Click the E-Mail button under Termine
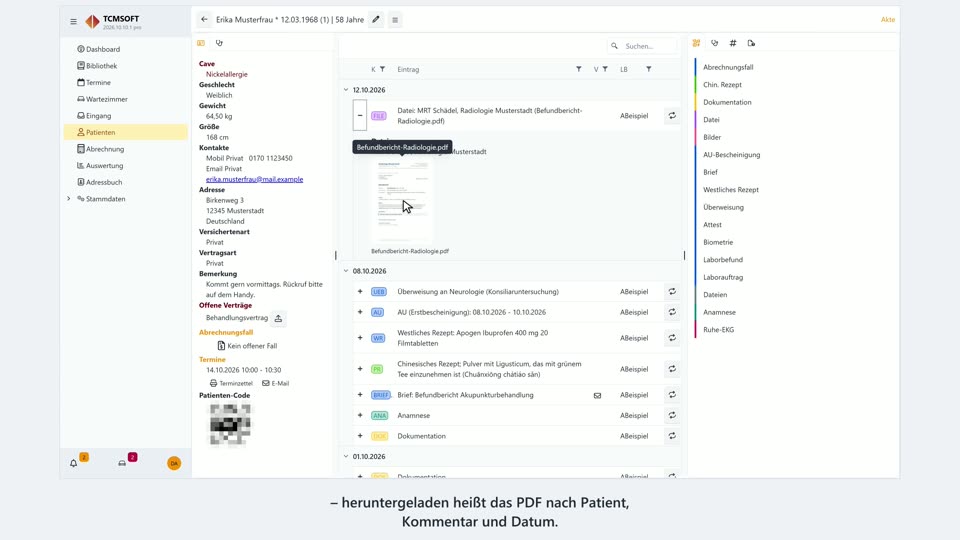960x540 pixels. pos(276,383)
